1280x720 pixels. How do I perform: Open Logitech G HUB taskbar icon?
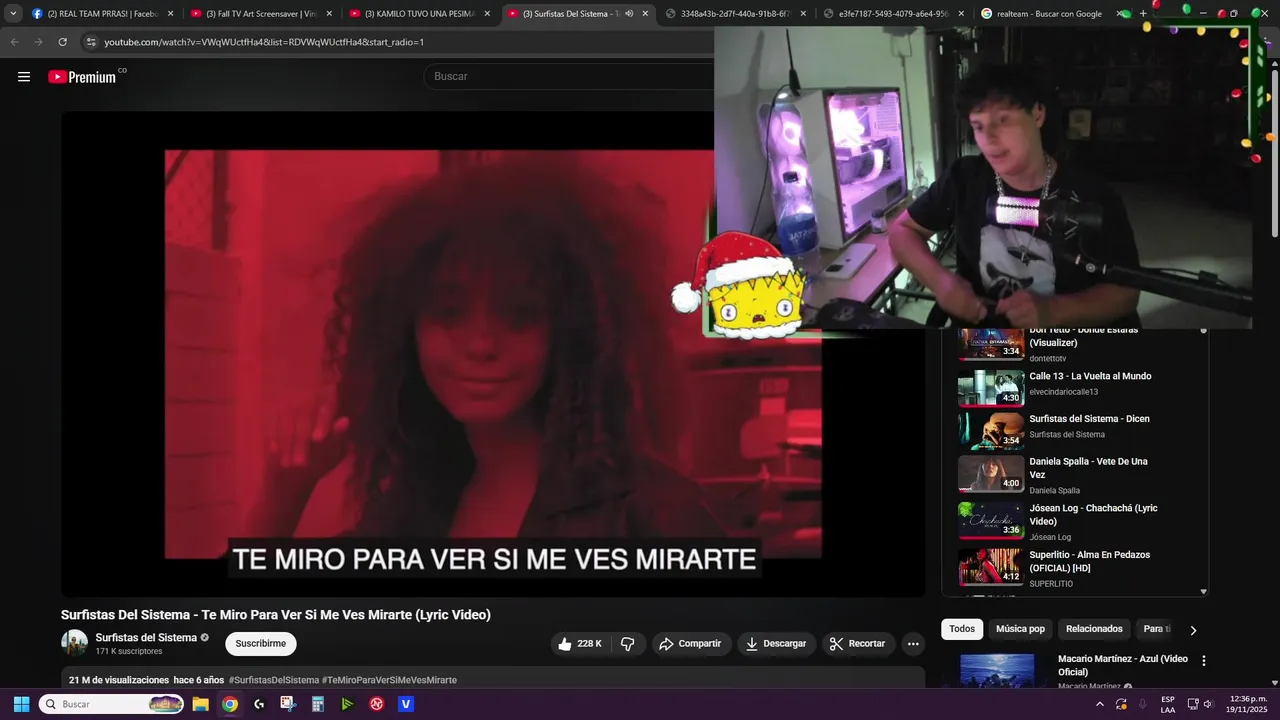[259, 704]
